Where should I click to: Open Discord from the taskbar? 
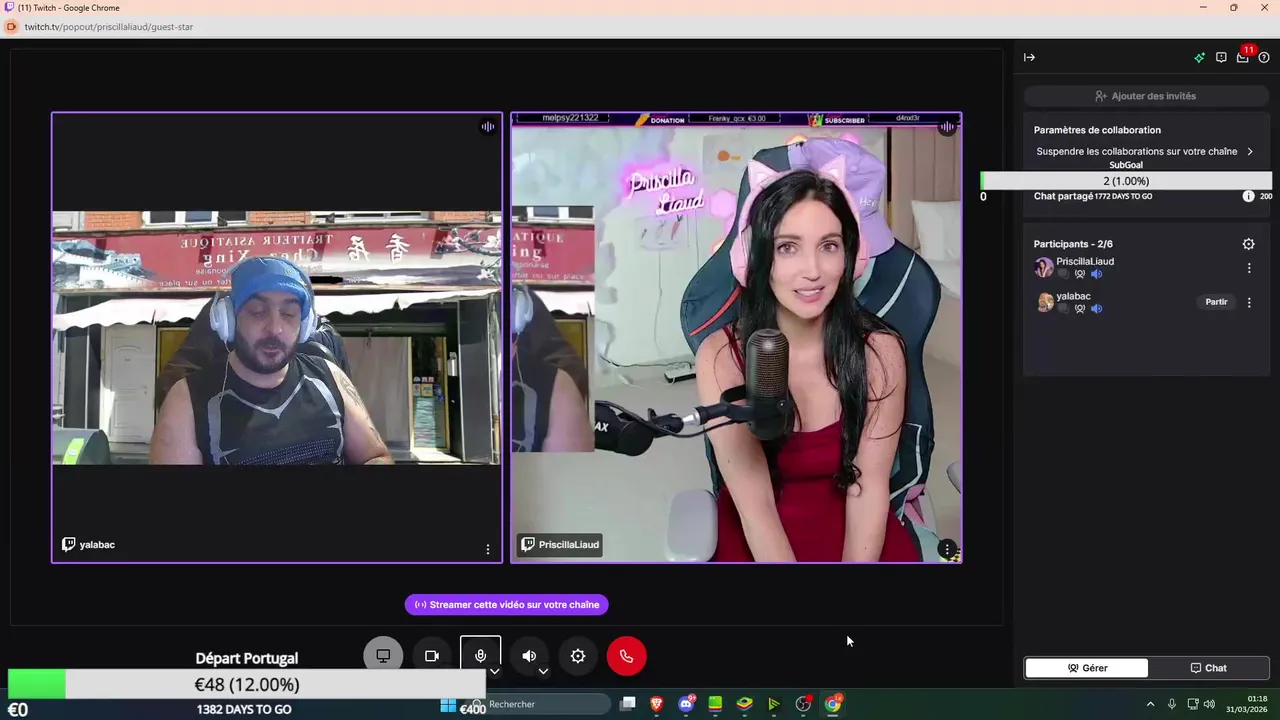pyautogui.click(x=686, y=704)
